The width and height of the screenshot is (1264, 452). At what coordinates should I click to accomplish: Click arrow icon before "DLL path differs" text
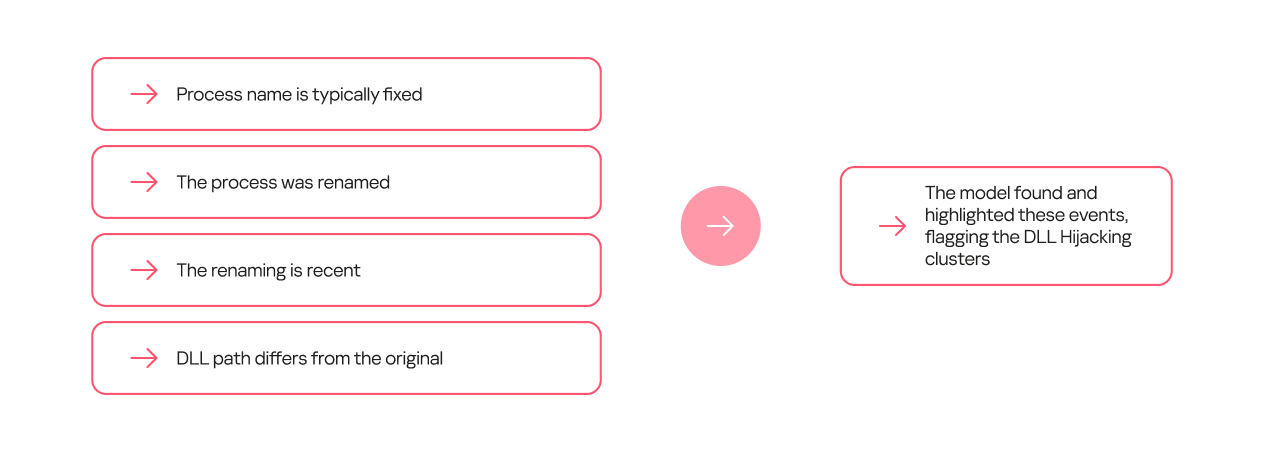144,358
